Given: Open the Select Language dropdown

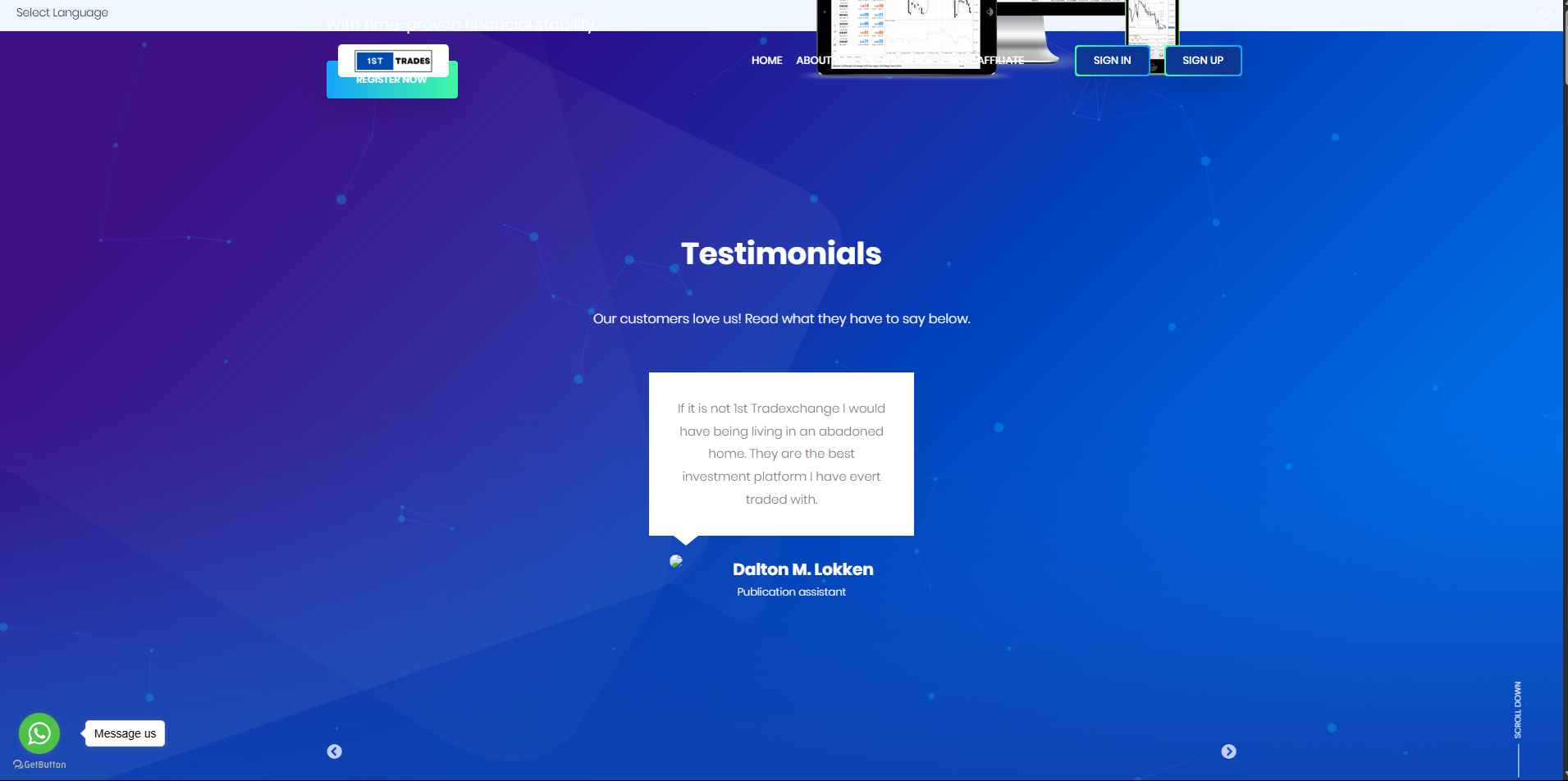Looking at the screenshot, I should [62, 12].
